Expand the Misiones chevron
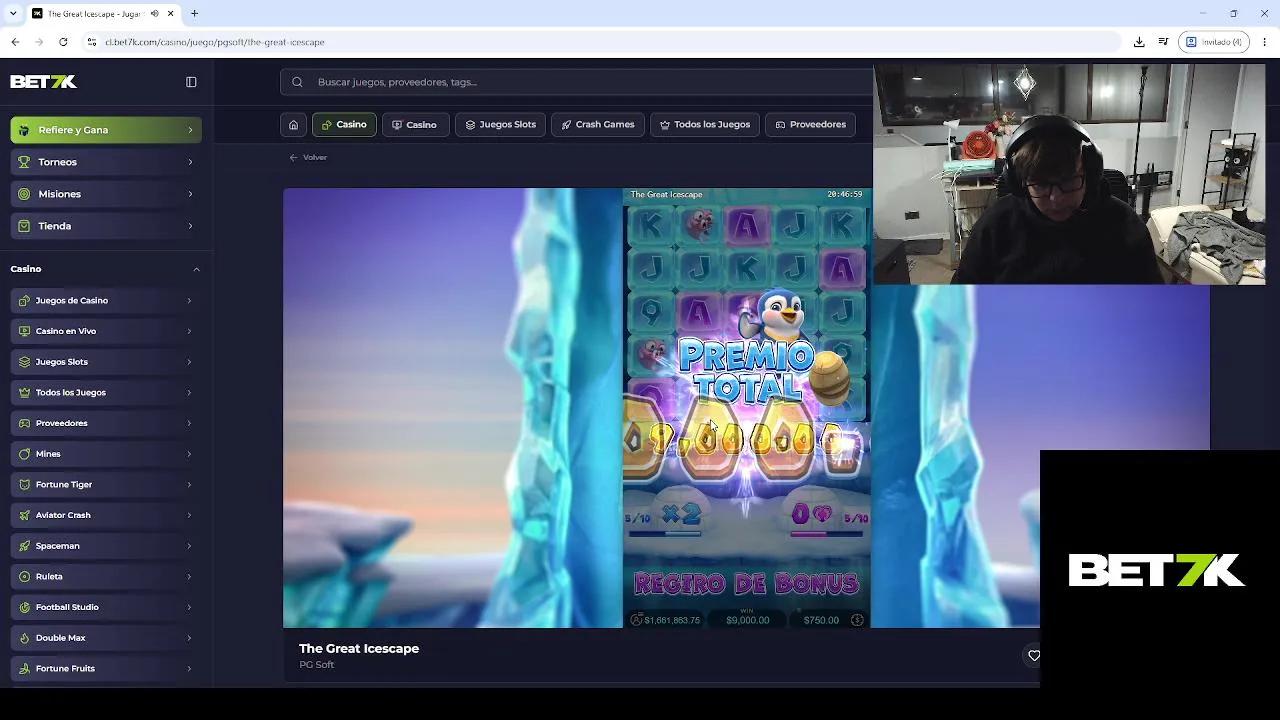The image size is (1280, 720). [190, 194]
